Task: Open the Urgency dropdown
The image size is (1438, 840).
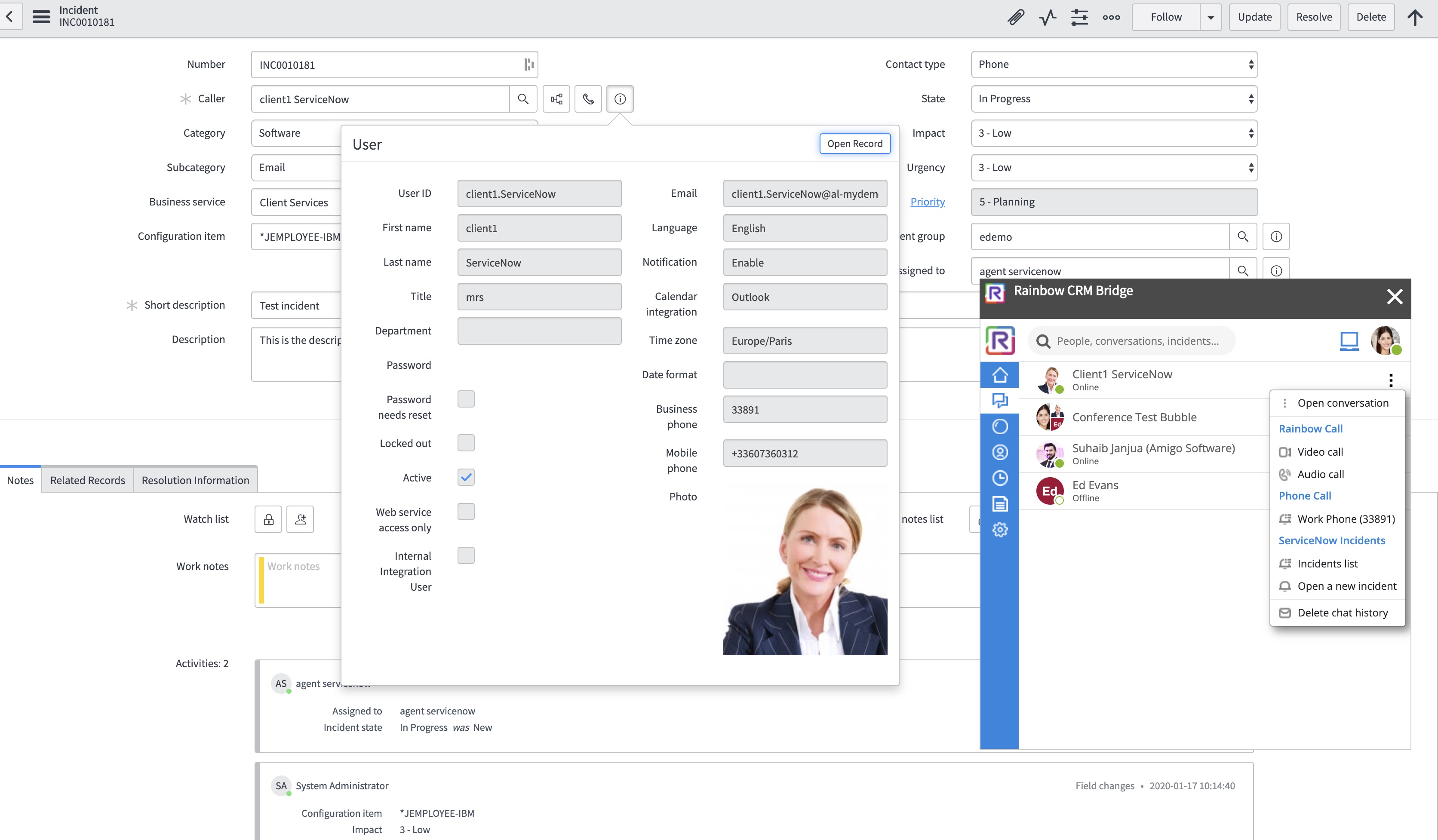Action: pos(1114,167)
